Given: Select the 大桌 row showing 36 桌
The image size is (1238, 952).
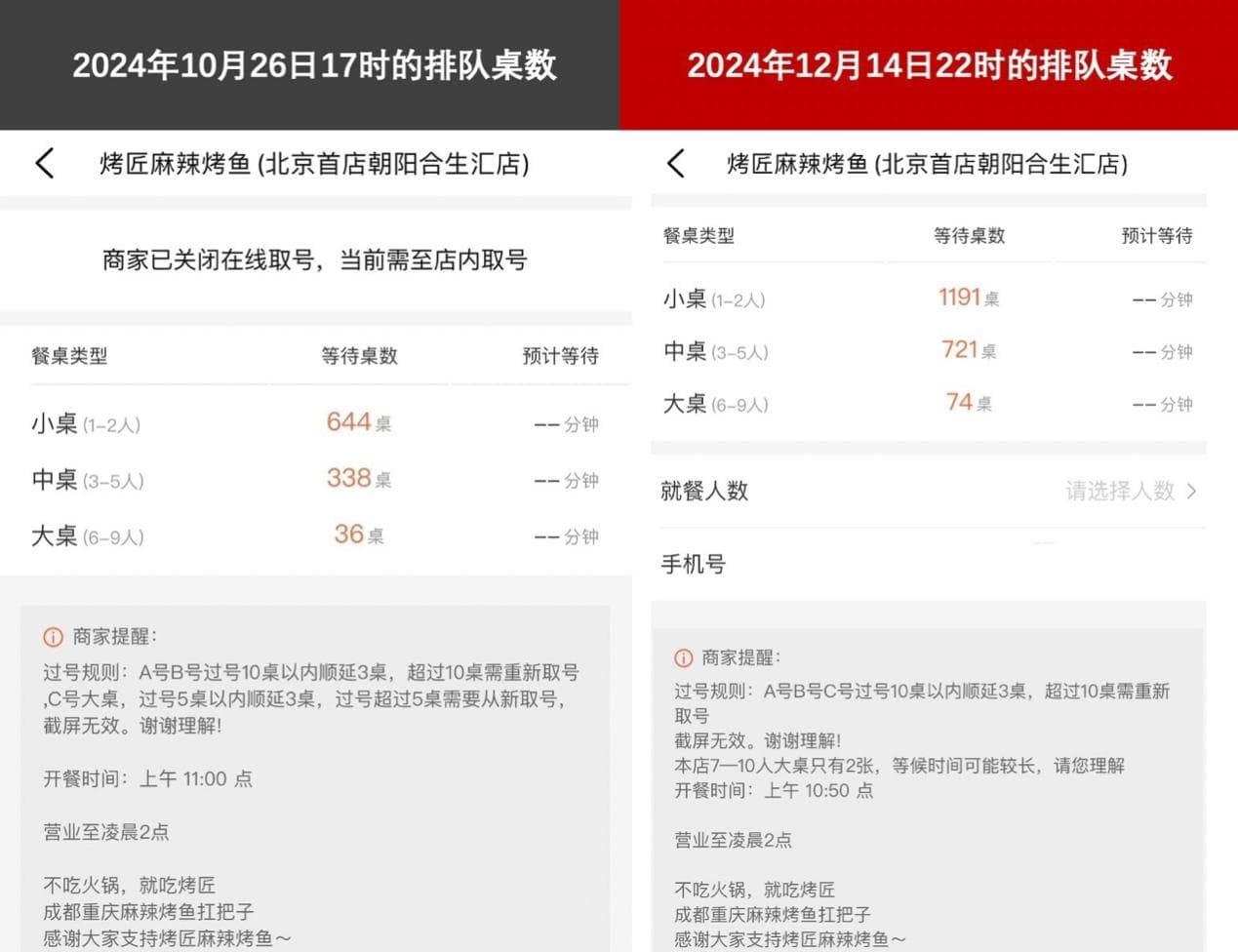Looking at the screenshot, I should click(315, 535).
